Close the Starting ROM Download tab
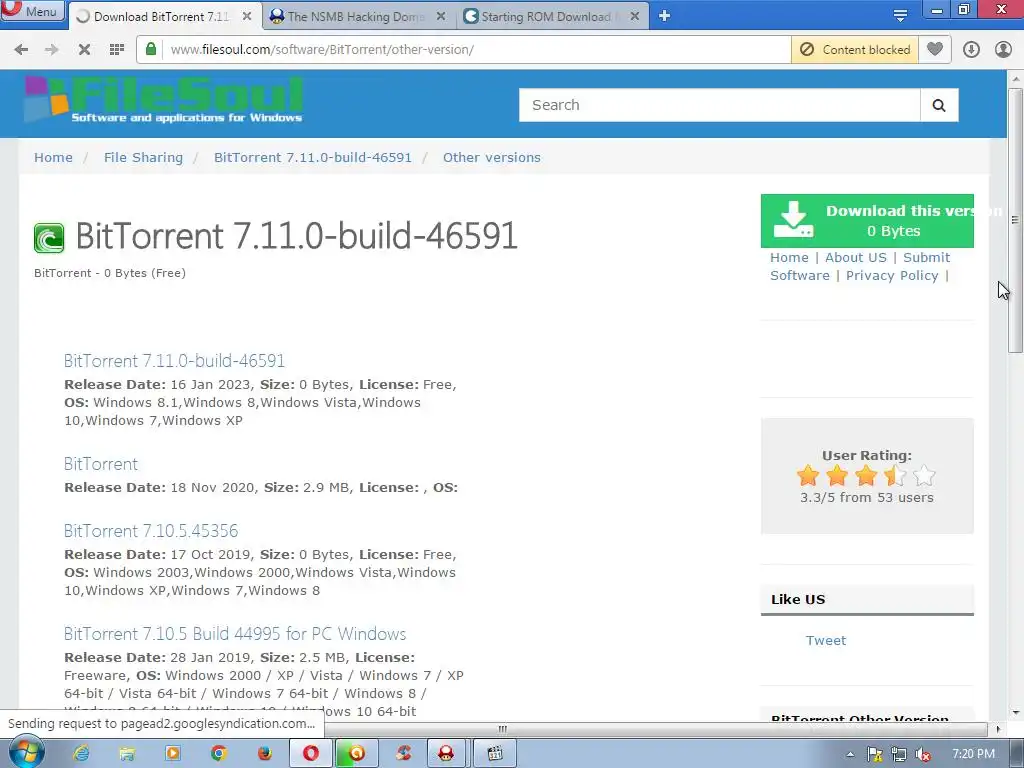Image resolution: width=1024 pixels, height=768 pixels. (634, 16)
